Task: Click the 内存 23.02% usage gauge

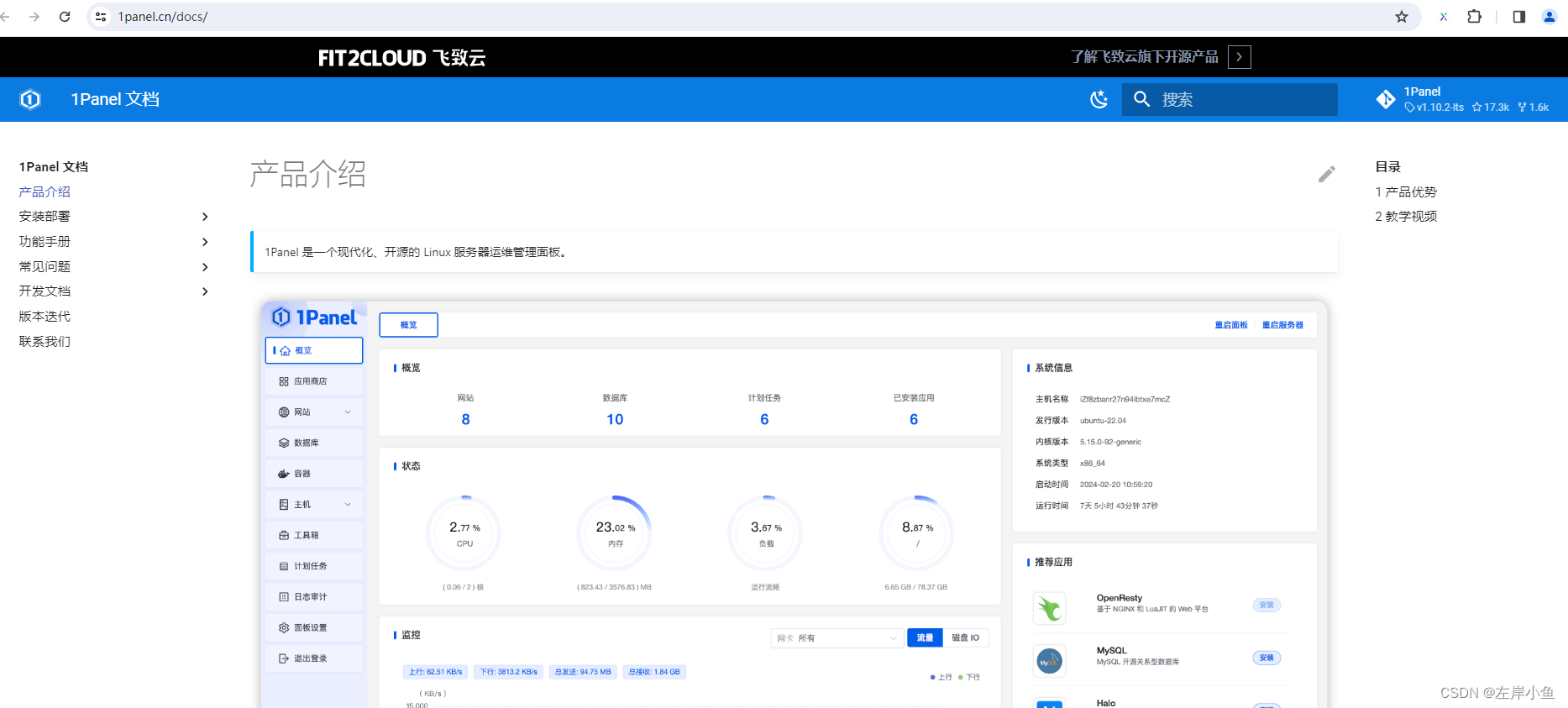Action: [615, 534]
